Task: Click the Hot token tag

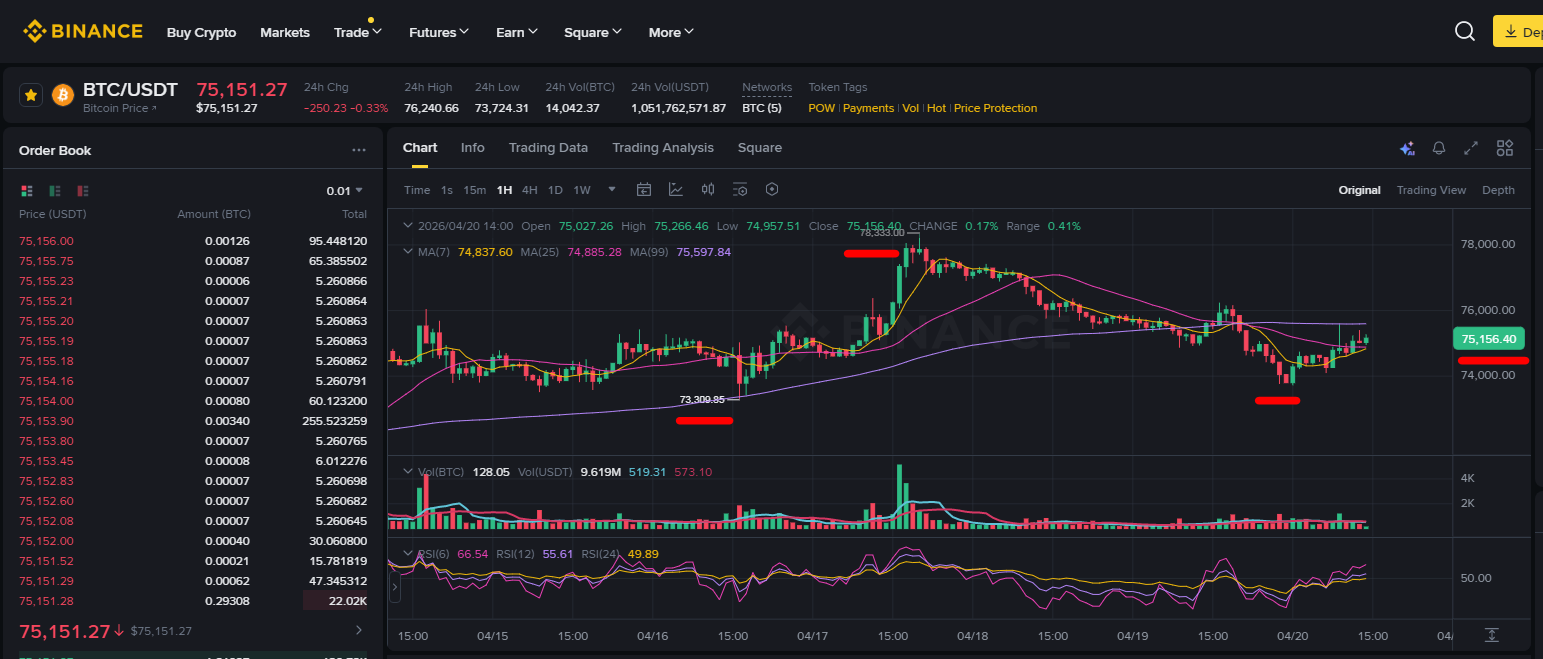Action: pyautogui.click(x=936, y=108)
